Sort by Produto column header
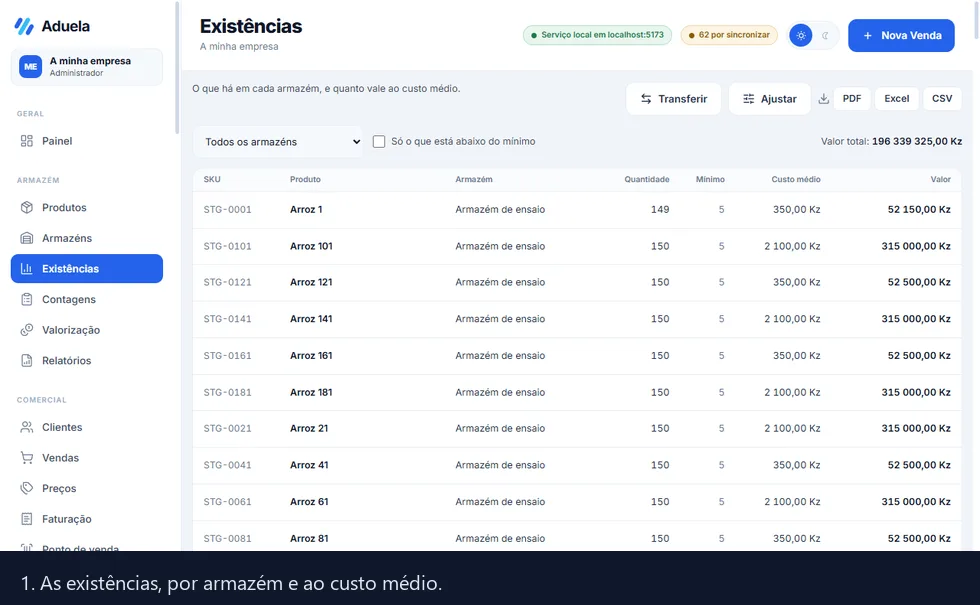 (305, 179)
